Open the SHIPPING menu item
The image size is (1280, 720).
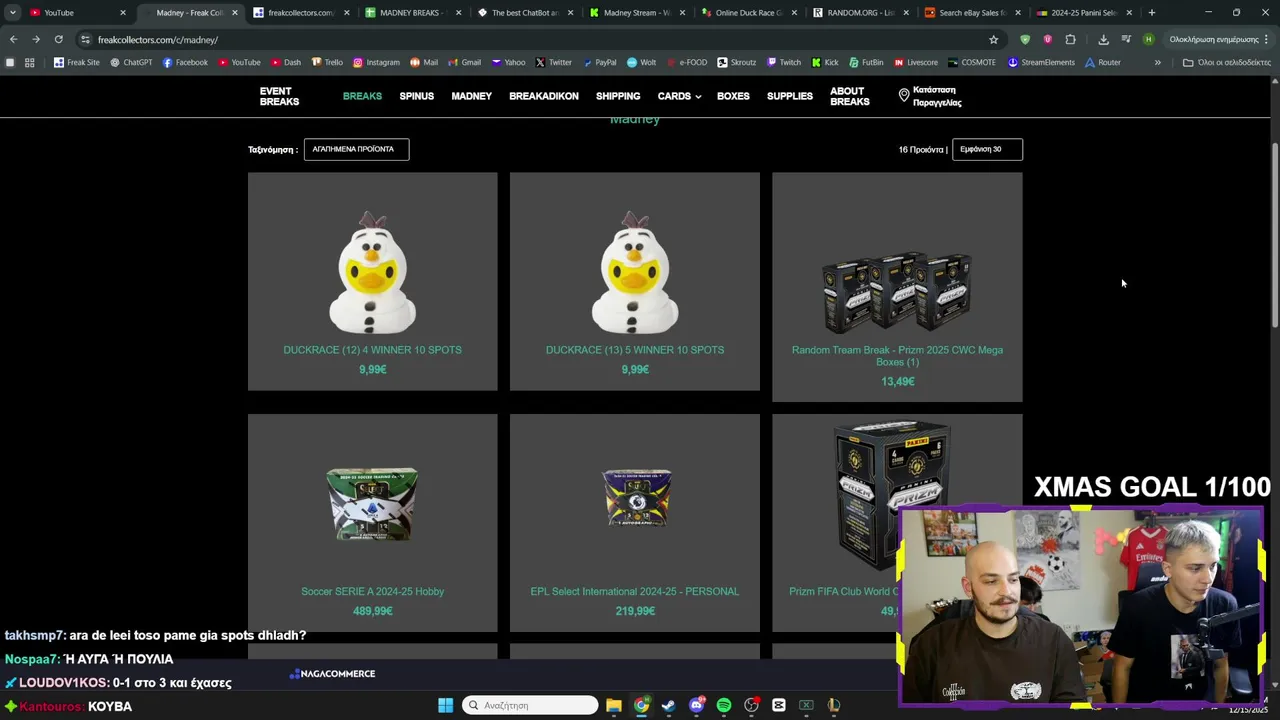click(x=618, y=96)
